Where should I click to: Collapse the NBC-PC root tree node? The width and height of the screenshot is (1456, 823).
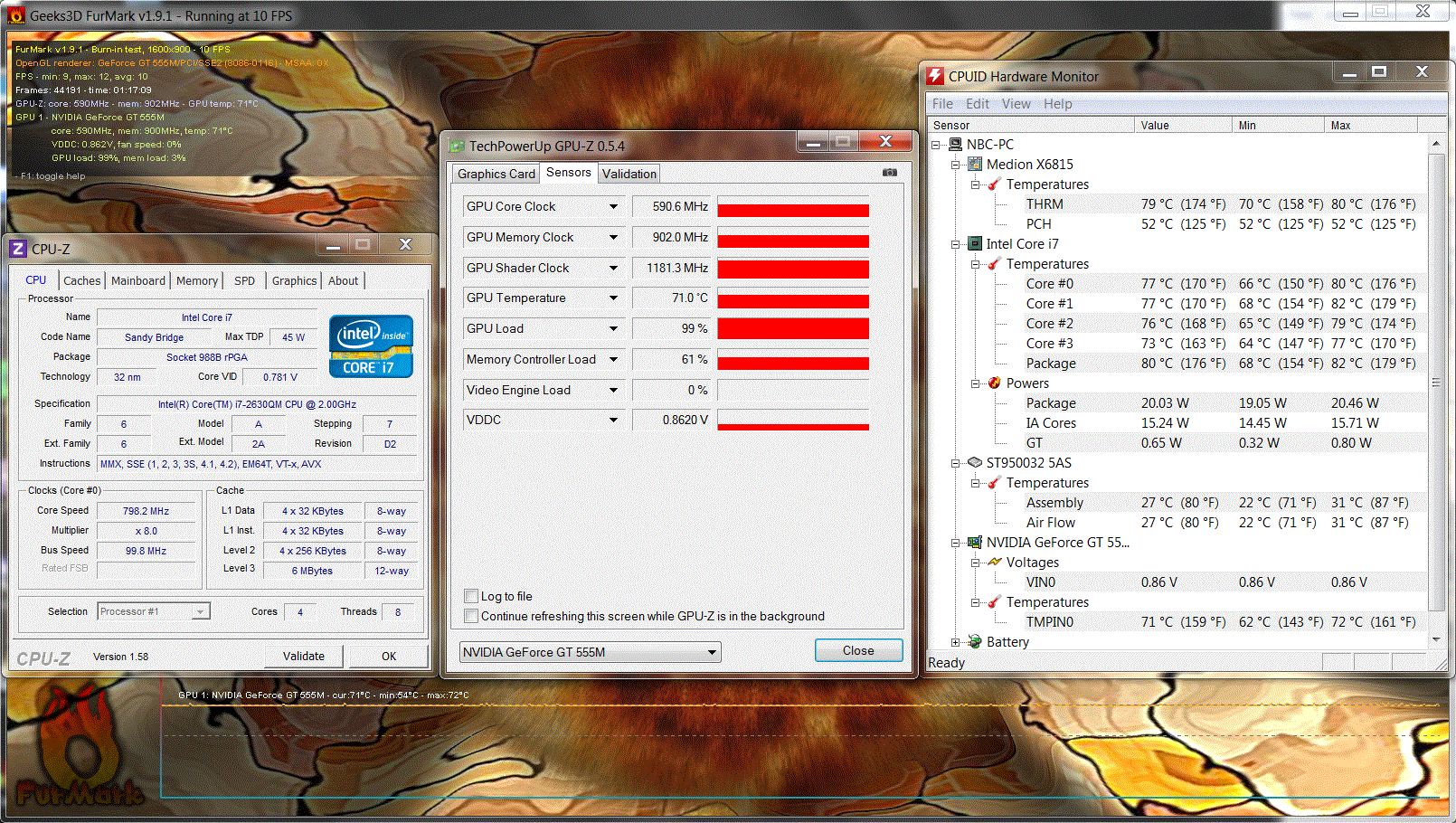click(x=936, y=145)
